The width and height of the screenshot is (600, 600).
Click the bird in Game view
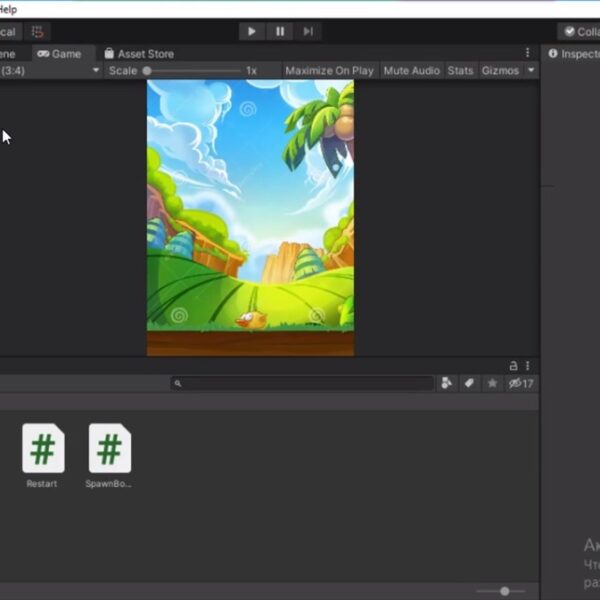(x=251, y=320)
